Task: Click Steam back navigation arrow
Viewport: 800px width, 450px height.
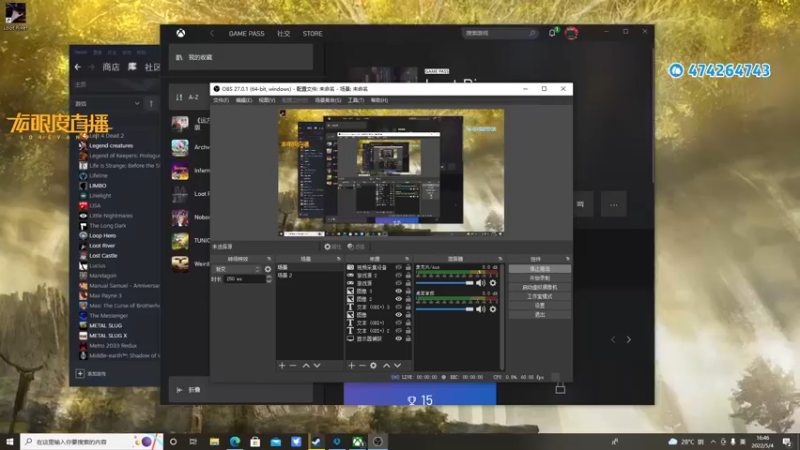Action: click(x=78, y=67)
